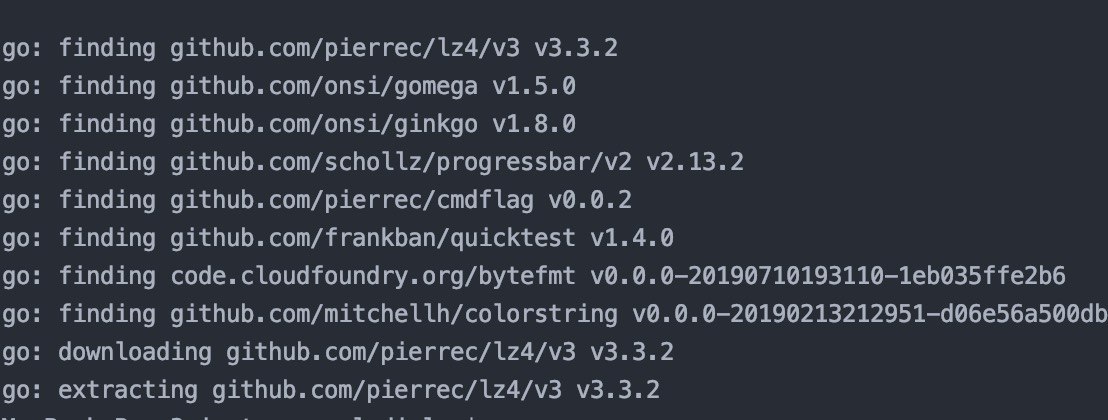The image size is (1108, 420).
Task: Click the github.com/pierrec/cmdflag module path
Action: pyautogui.click(x=351, y=200)
